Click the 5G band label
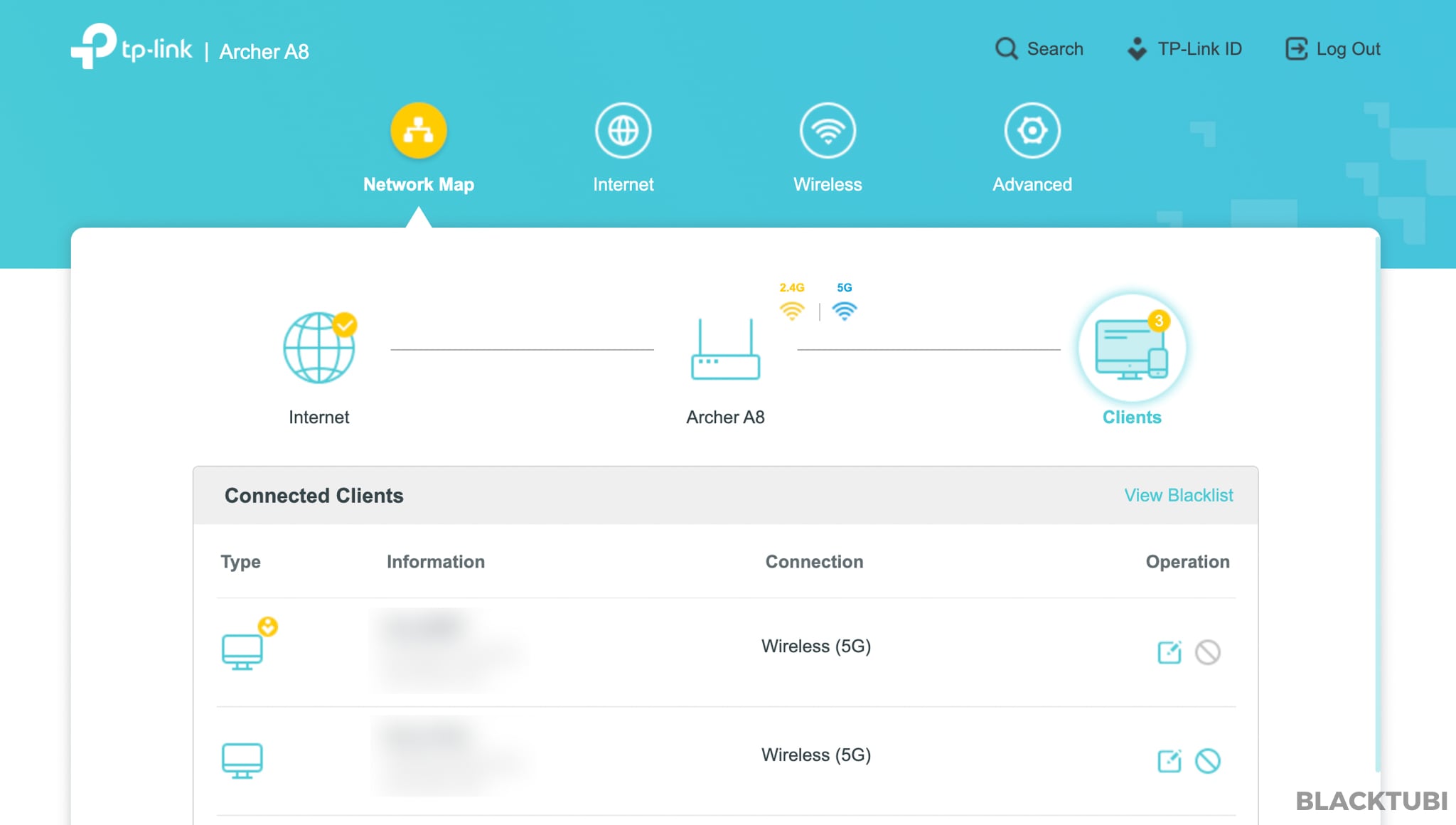1456x825 pixels. click(x=844, y=287)
